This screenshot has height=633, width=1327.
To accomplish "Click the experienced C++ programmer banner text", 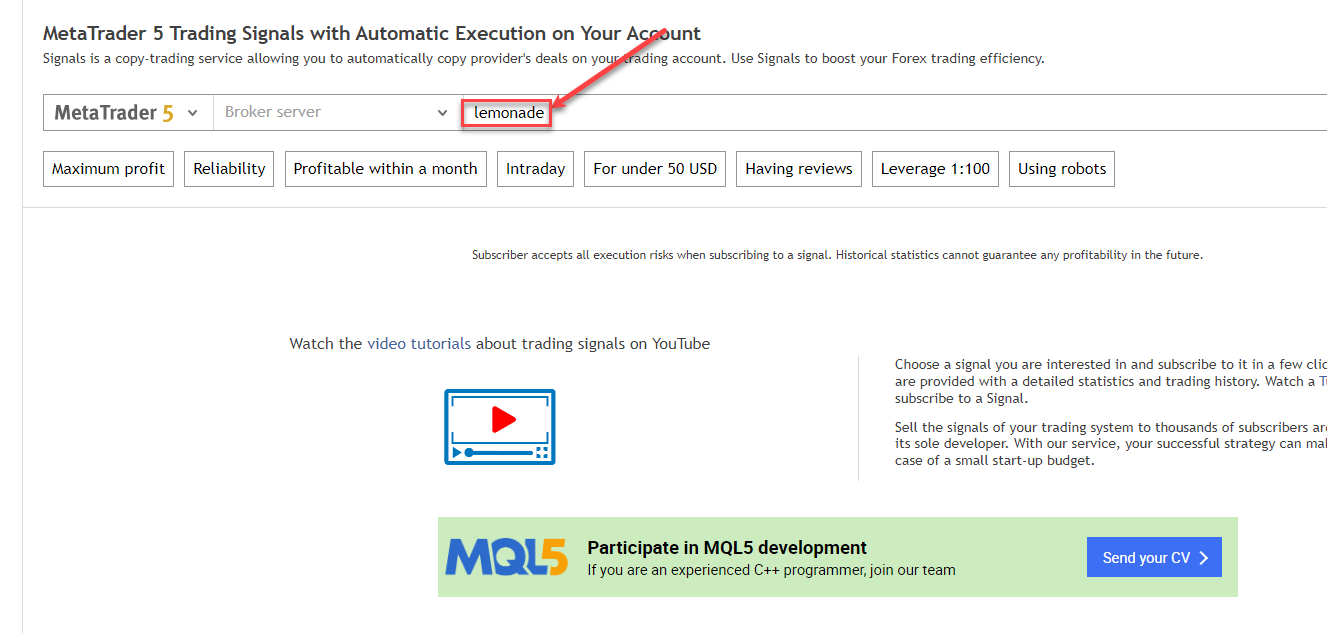I will (771, 570).
